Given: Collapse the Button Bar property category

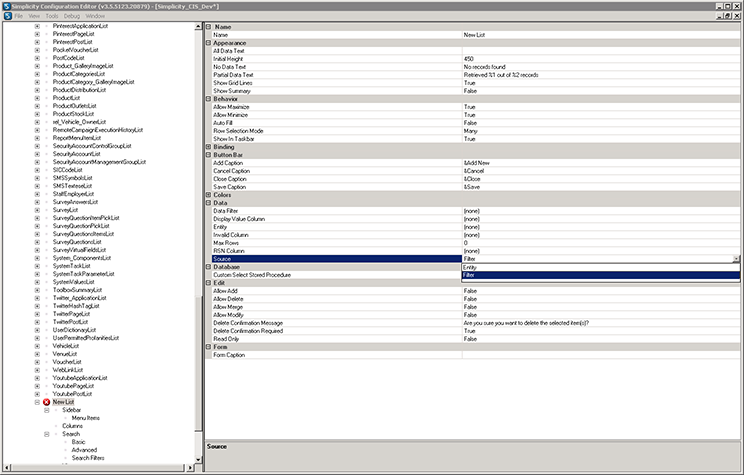Looking at the screenshot, I should (x=208, y=155).
